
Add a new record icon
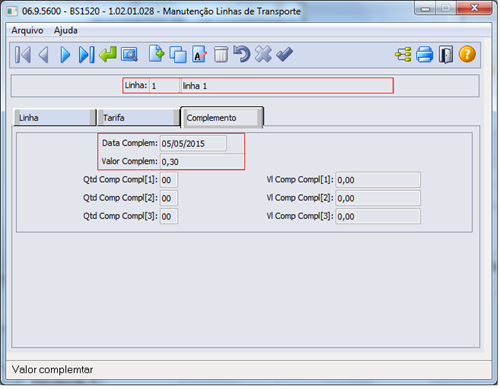pyautogui.click(x=157, y=53)
